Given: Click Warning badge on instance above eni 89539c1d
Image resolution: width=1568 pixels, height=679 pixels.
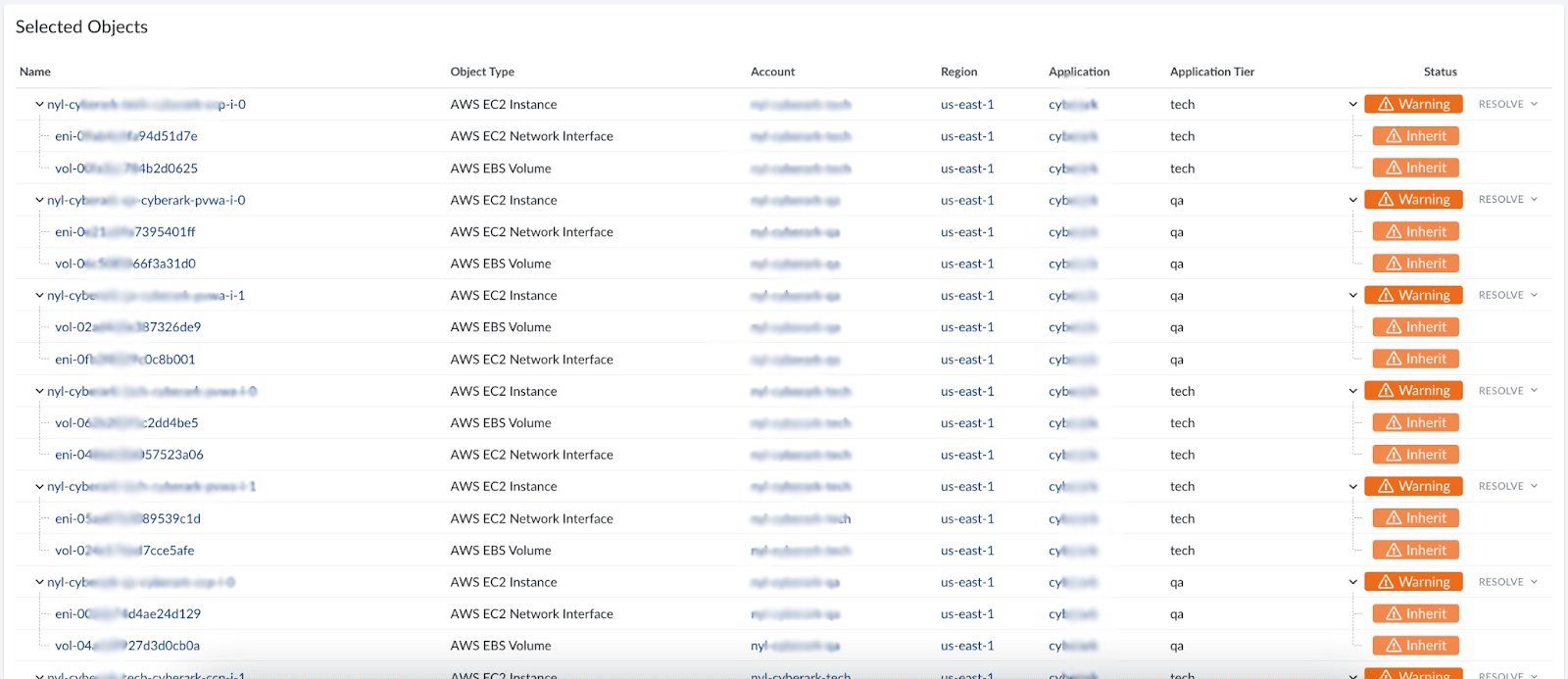Looking at the screenshot, I should tap(1413, 486).
